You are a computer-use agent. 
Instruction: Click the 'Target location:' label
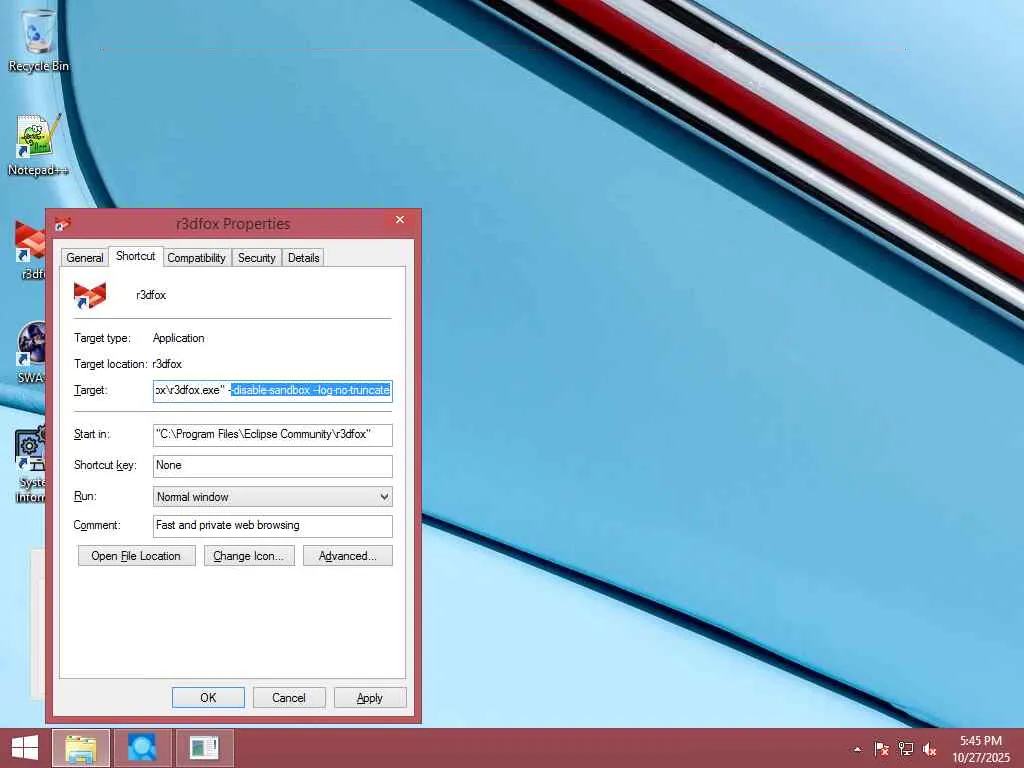pos(110,364)
